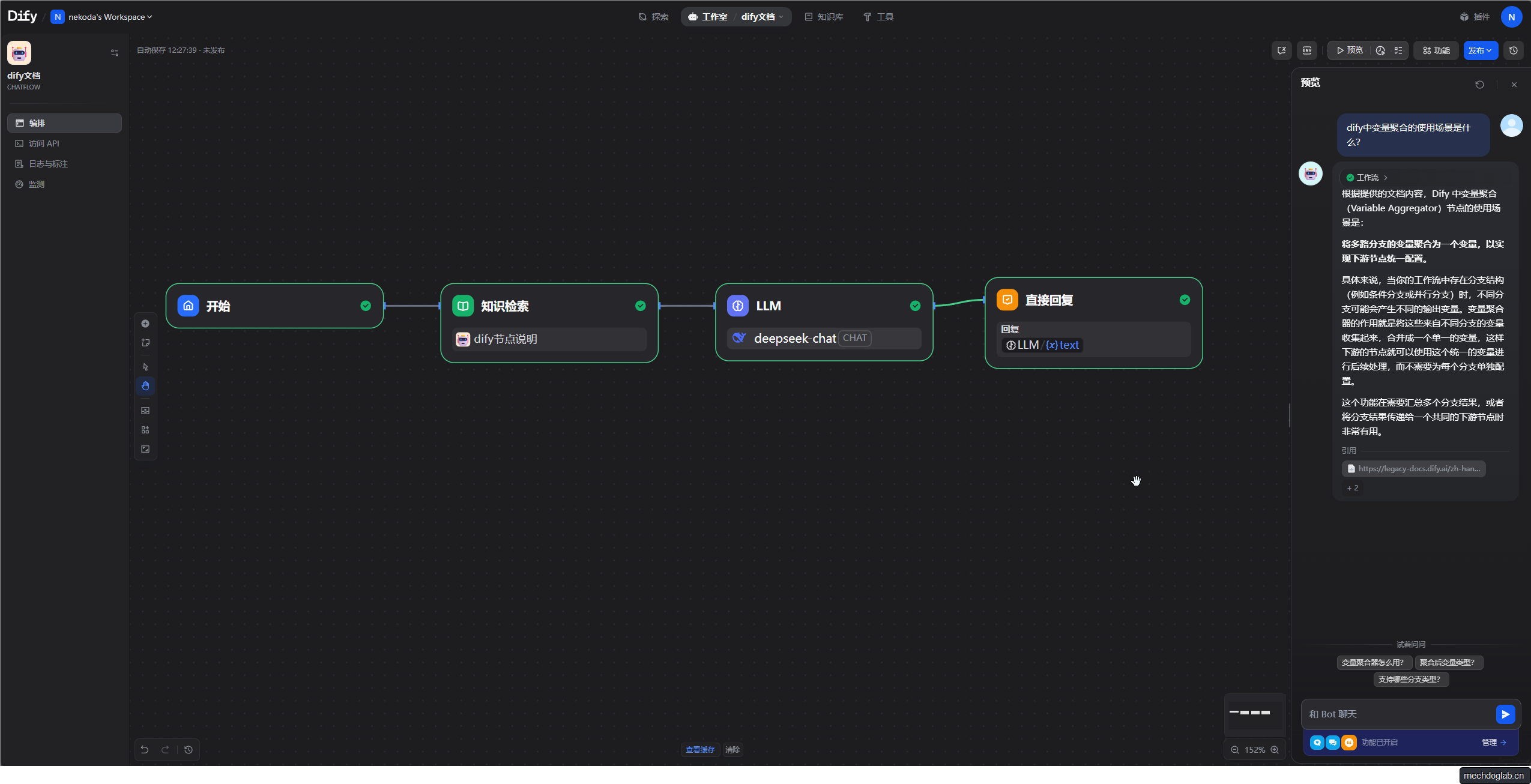This screenshot has width=1531, height=784.
Task: Select 日志与标注 in sidebar
Action: pos(48,164)
